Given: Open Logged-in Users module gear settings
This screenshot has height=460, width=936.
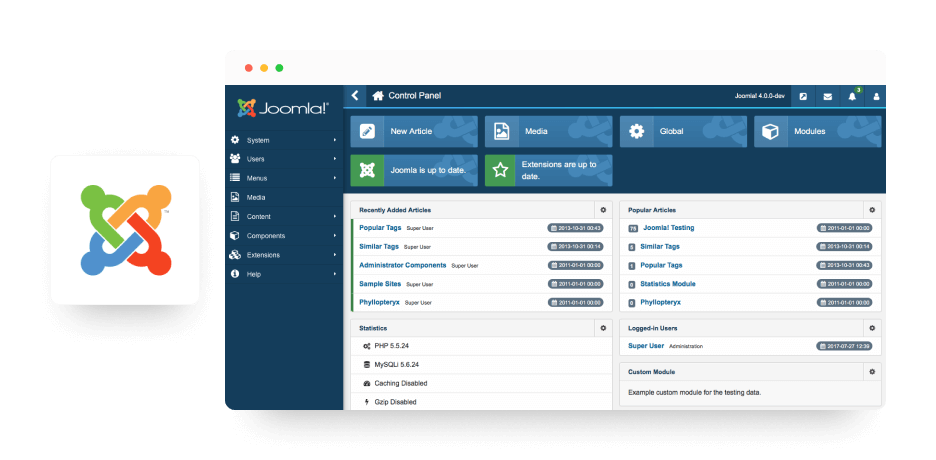Looking at the screenshot, I should coord(872,328).
